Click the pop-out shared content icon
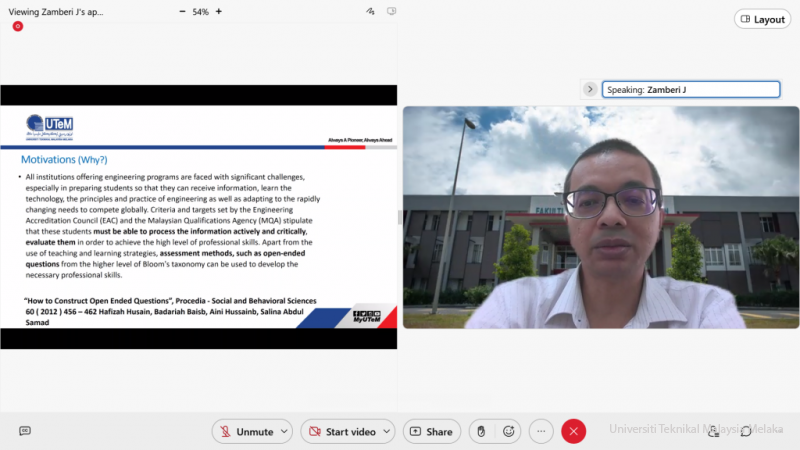This screenshot has width=800, height=450. point(388,12)
